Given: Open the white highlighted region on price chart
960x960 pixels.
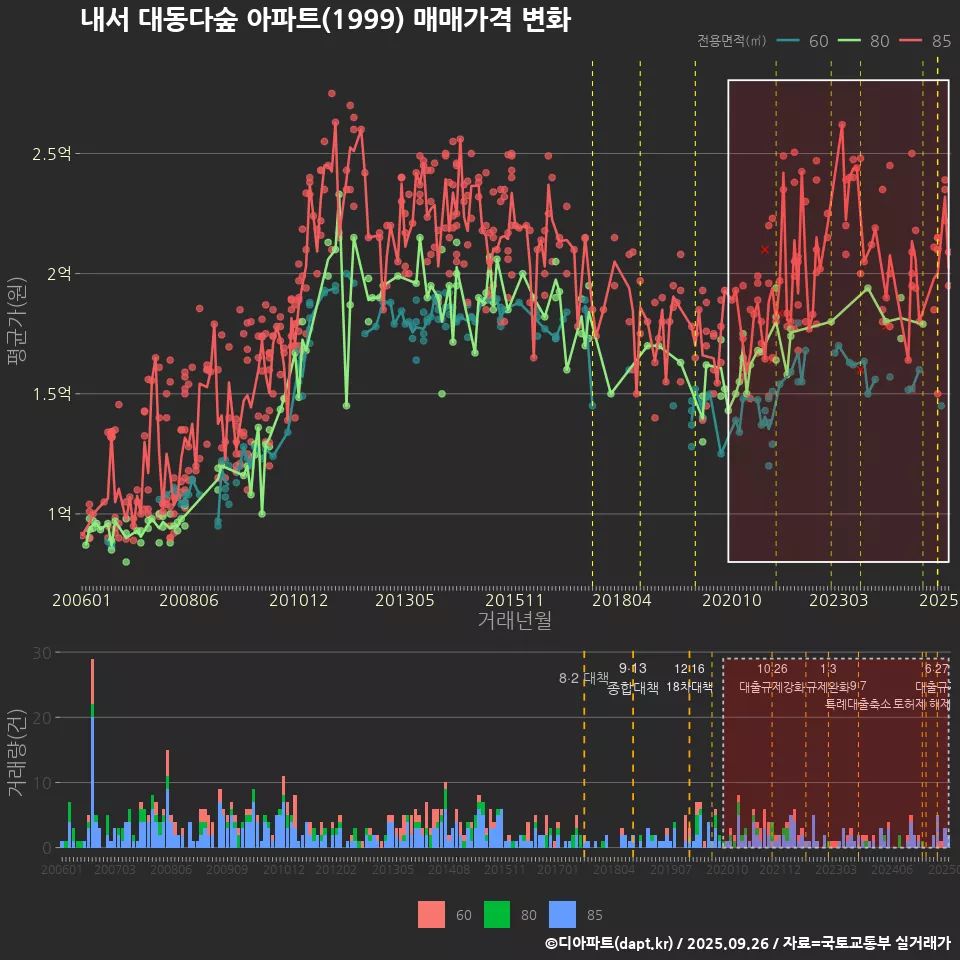Looking at the screenshot, I should [838, 320].
